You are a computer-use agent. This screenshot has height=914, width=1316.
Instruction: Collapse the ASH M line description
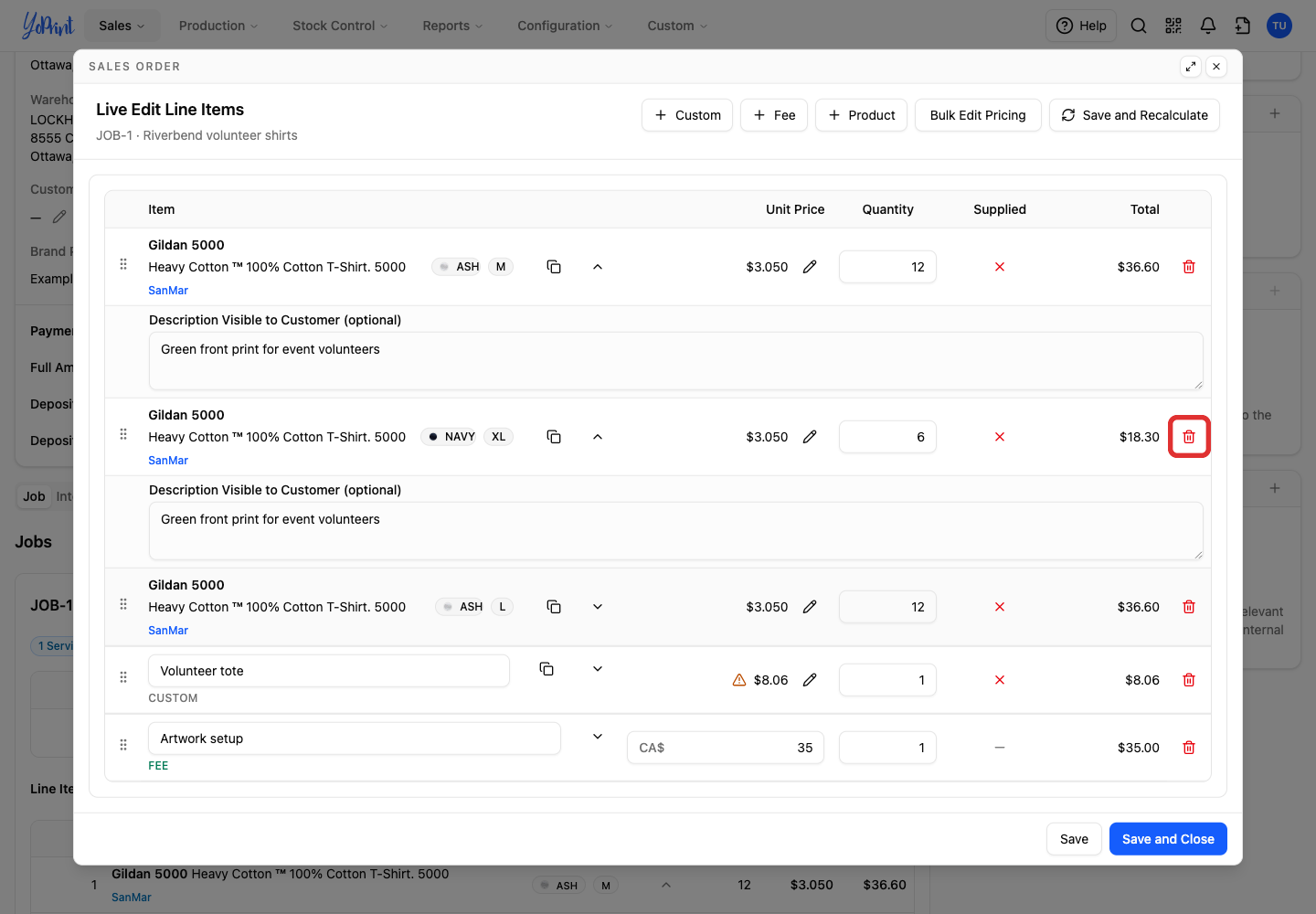point(598,267)
